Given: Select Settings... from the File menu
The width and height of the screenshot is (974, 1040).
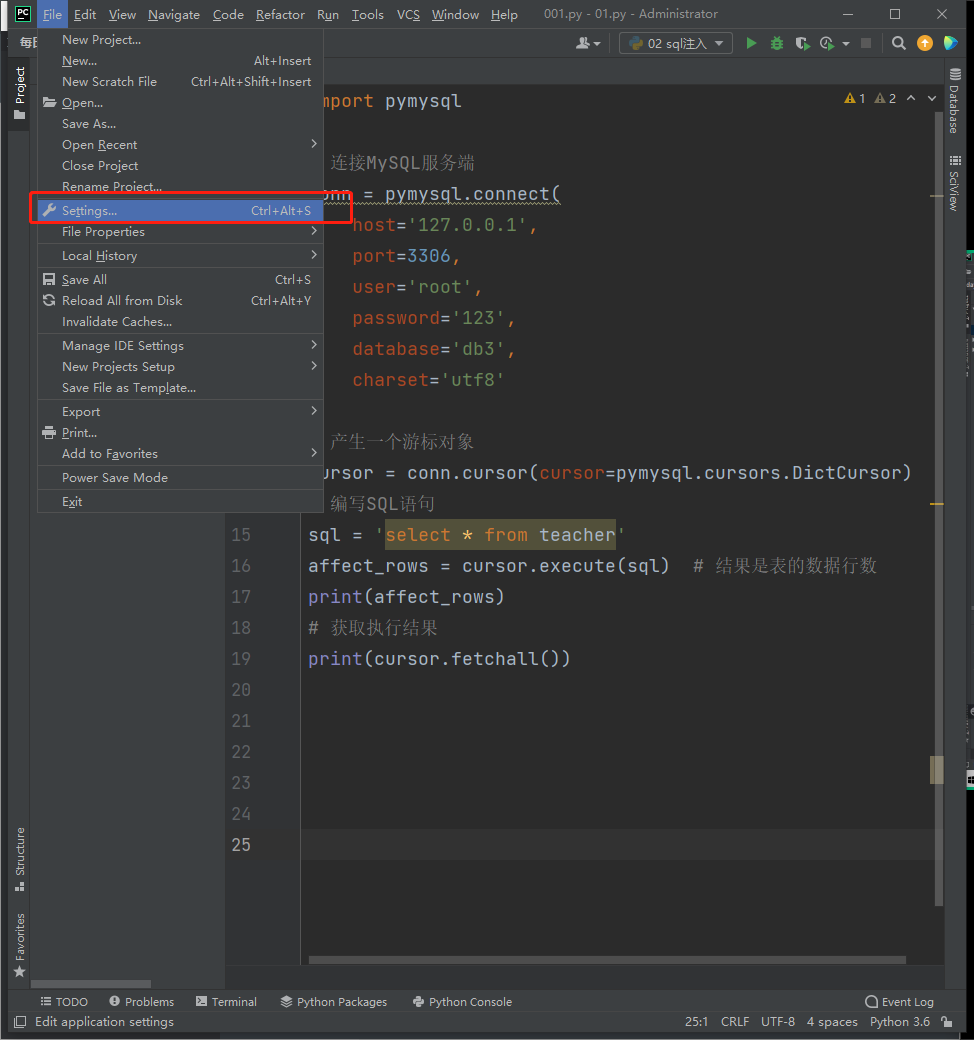Looking at the screenshot, I should tap(89, 210).
